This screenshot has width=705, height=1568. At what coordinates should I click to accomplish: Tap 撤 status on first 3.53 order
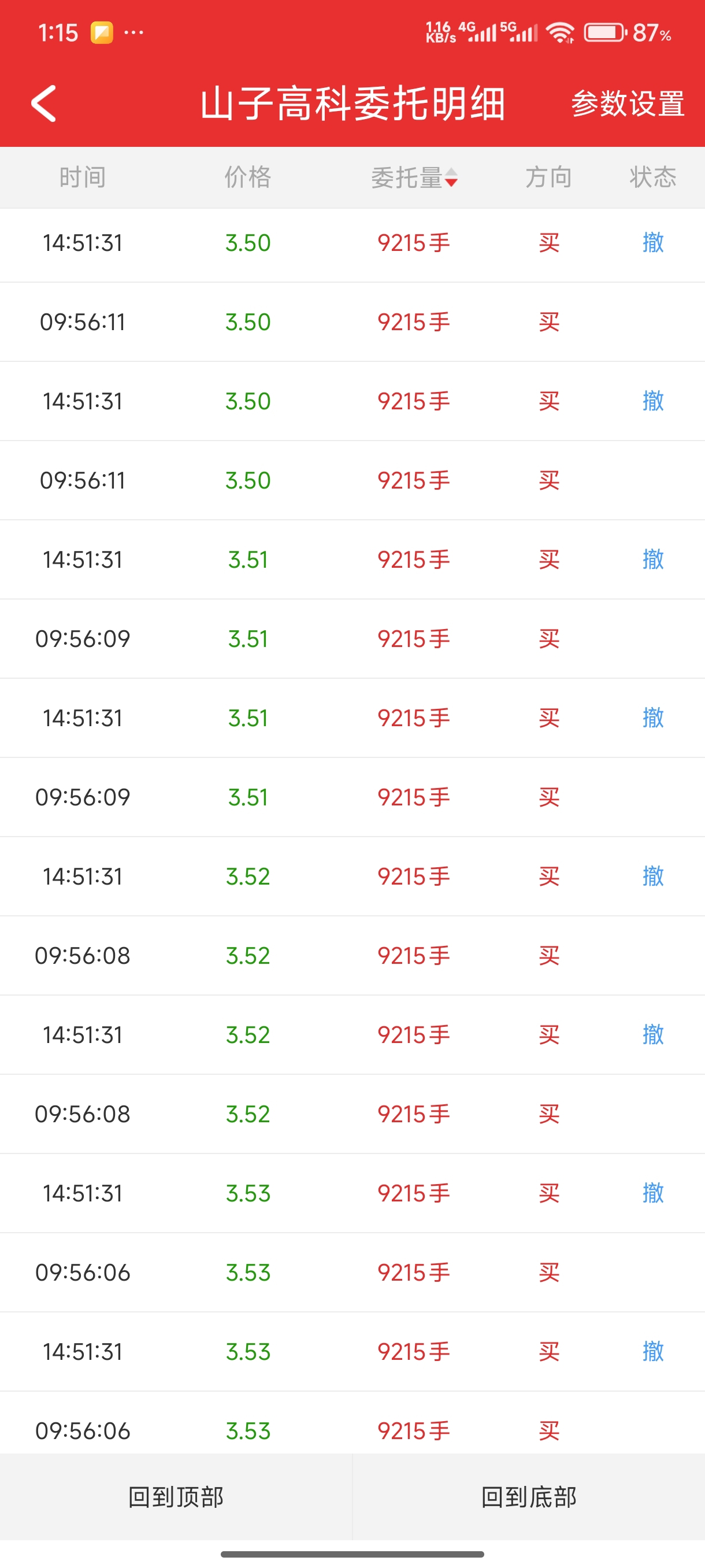(x=652, y=1193)
